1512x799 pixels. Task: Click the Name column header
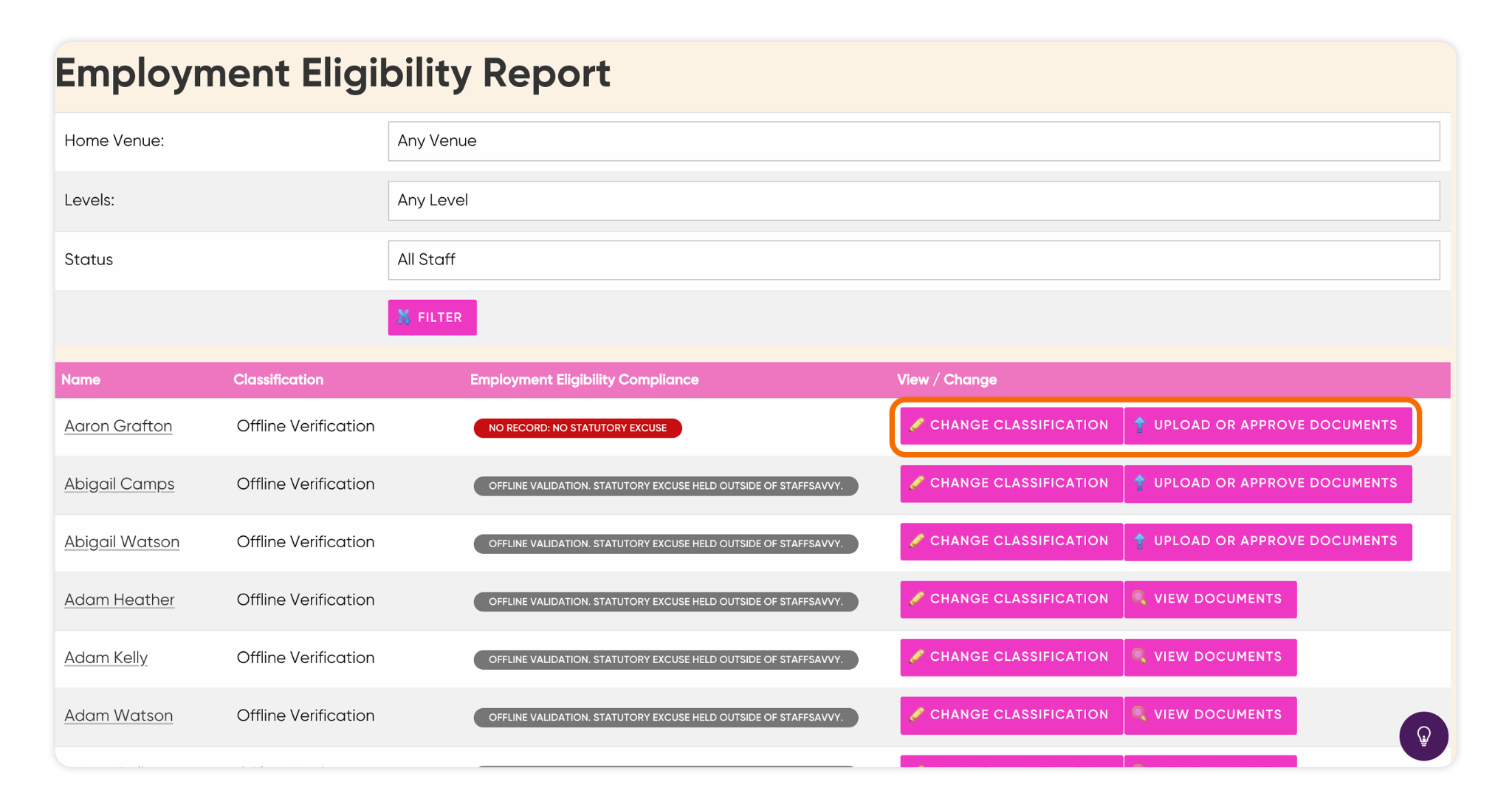(x=81, y=380)
